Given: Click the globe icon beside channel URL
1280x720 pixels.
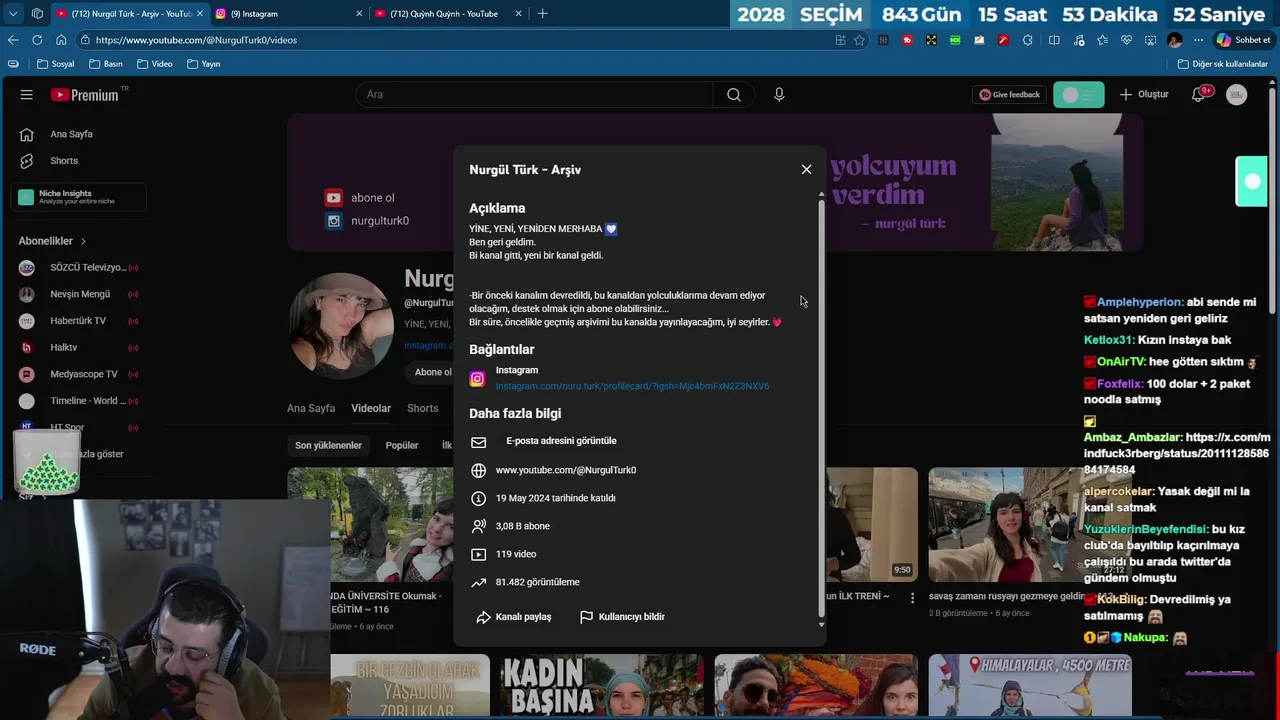Looking at the screenshot, I should (x=478, y=470).
